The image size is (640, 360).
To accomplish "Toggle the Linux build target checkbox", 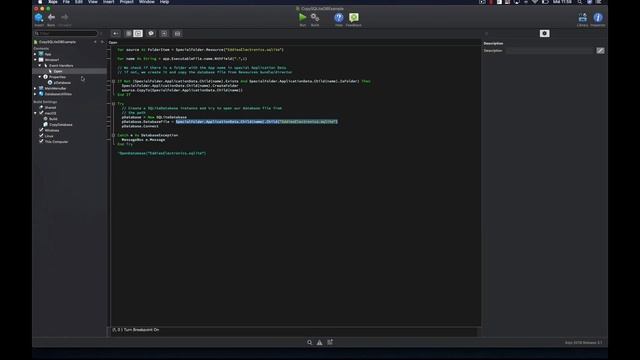I will point(41,136).
